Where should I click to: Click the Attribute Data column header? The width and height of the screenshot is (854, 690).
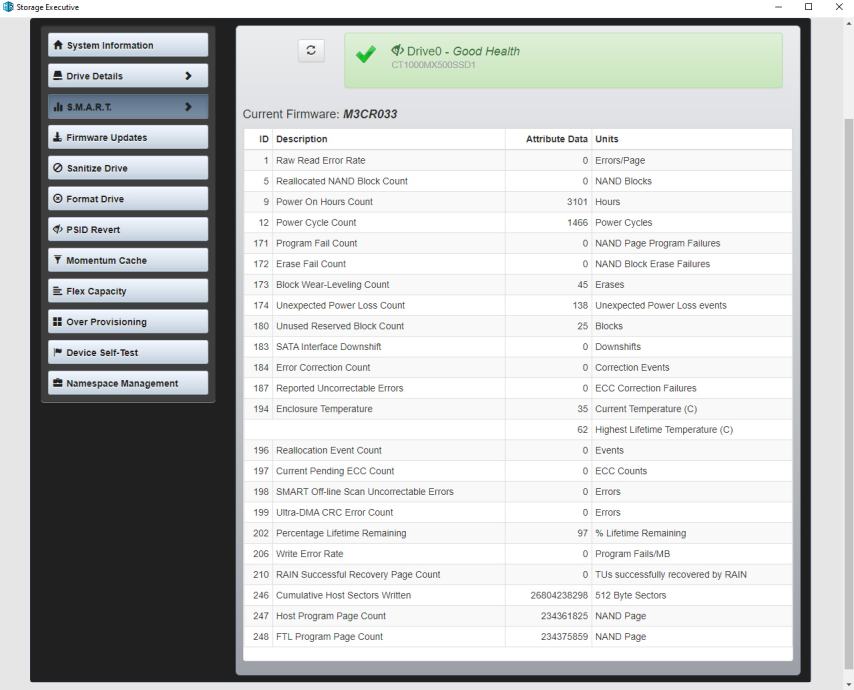557,139
